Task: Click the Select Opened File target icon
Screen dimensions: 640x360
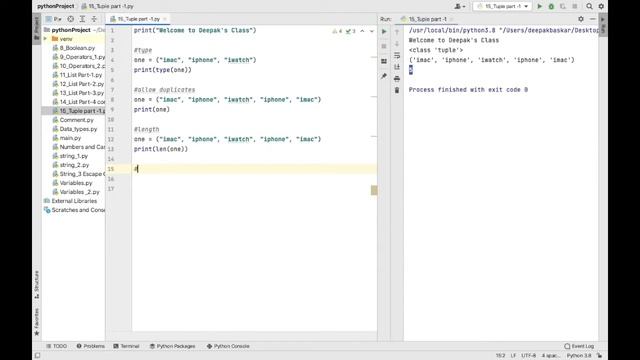Action: (71, 19)
